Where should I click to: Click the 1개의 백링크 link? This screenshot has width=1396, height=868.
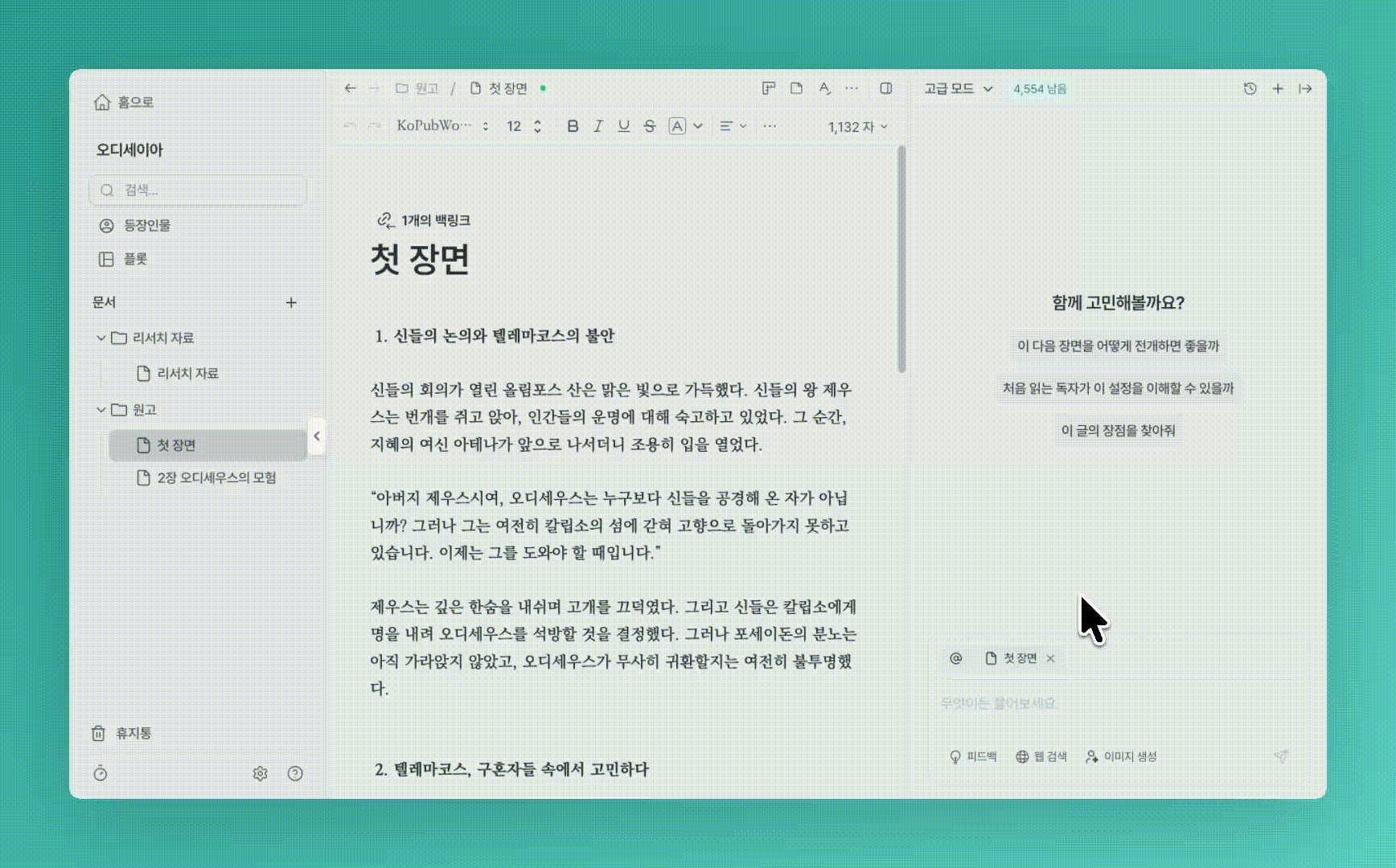coord(424,220)
